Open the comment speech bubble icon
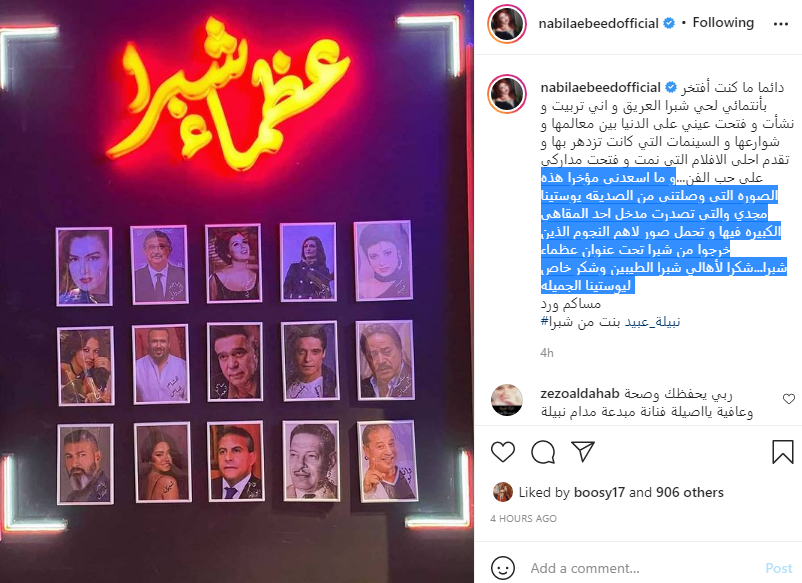 [x=543, y=452]
